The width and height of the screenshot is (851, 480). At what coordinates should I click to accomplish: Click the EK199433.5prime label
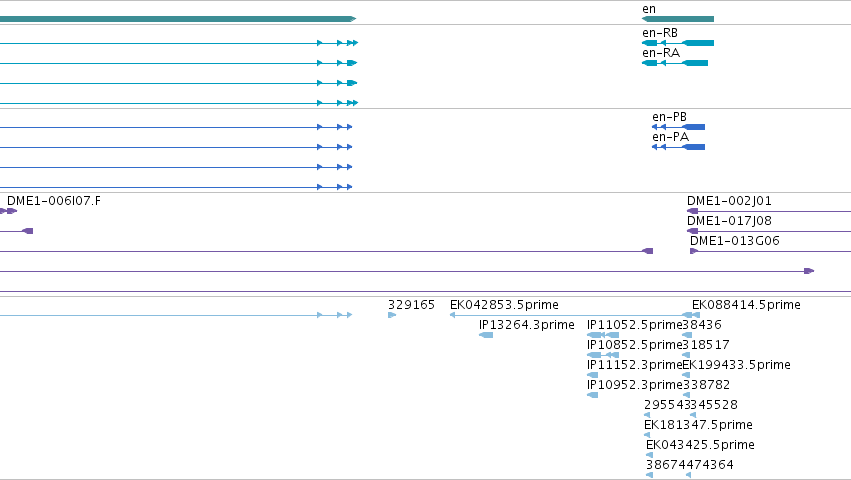tap(736, 365)
